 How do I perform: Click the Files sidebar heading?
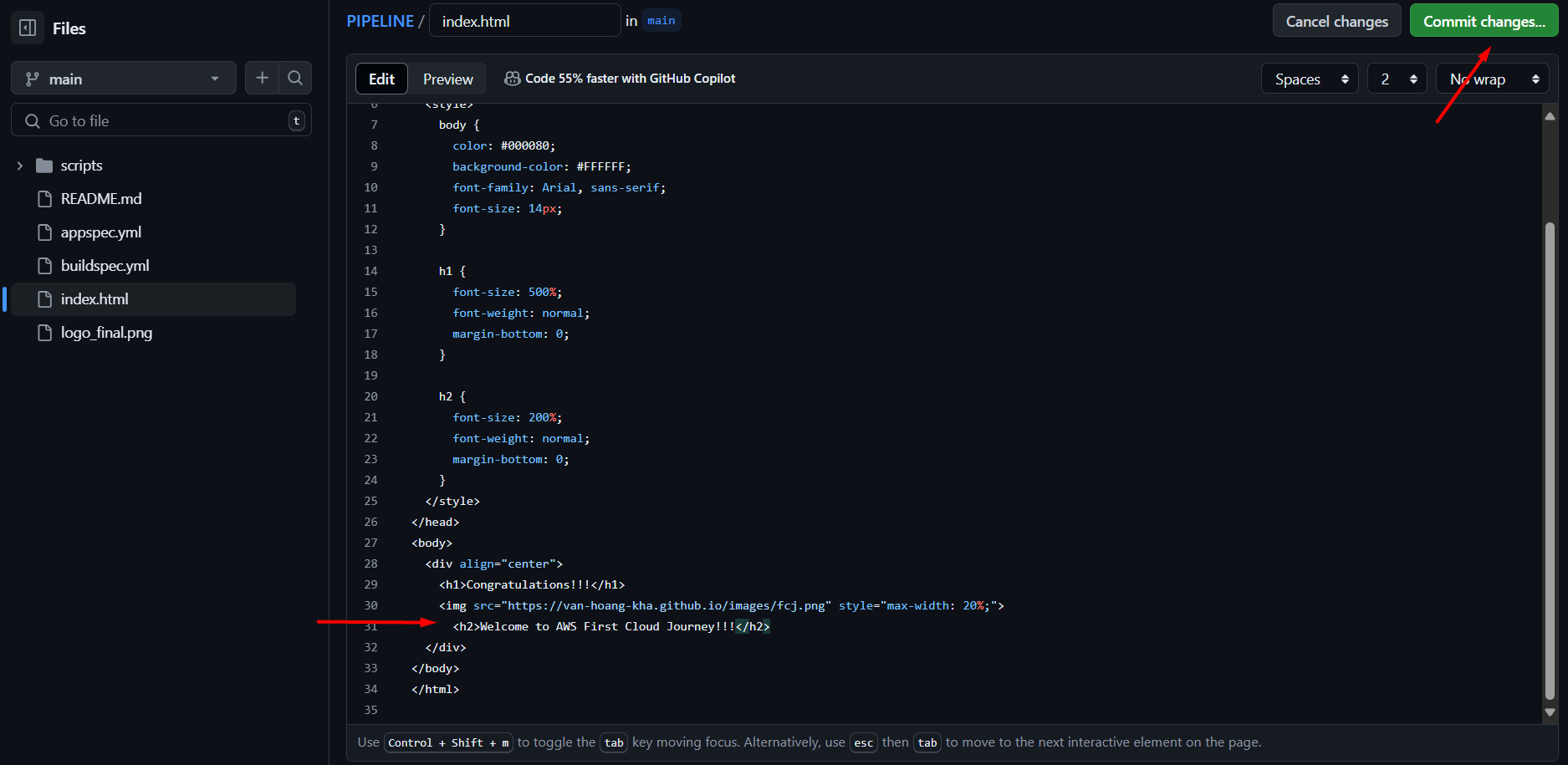click(x=69, y=28)
